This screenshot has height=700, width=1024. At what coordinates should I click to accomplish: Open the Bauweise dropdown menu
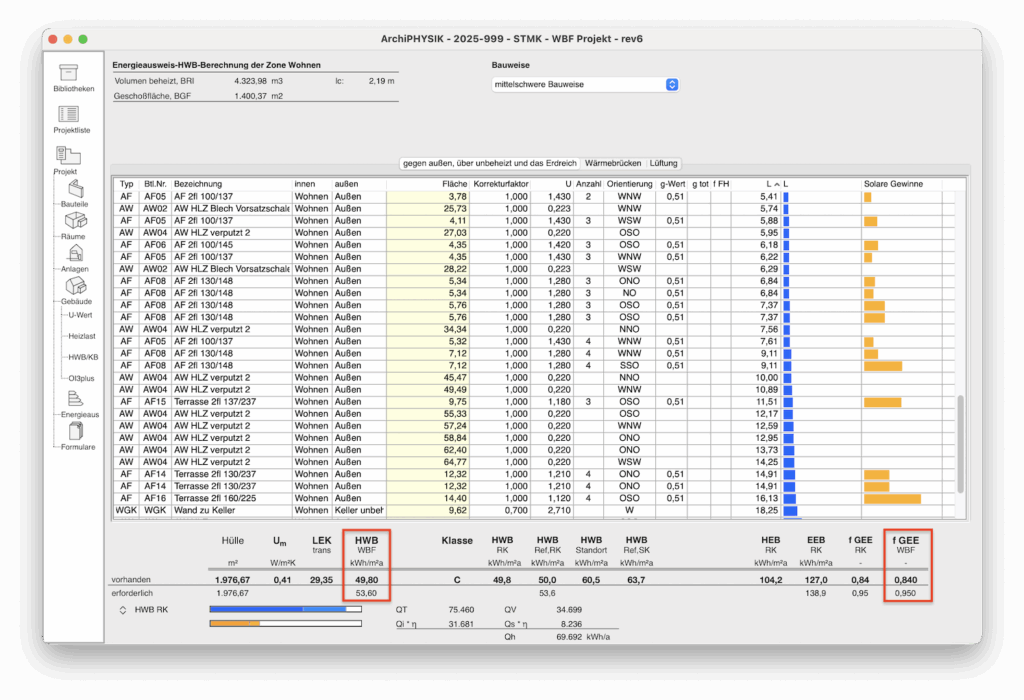[585, 85]
